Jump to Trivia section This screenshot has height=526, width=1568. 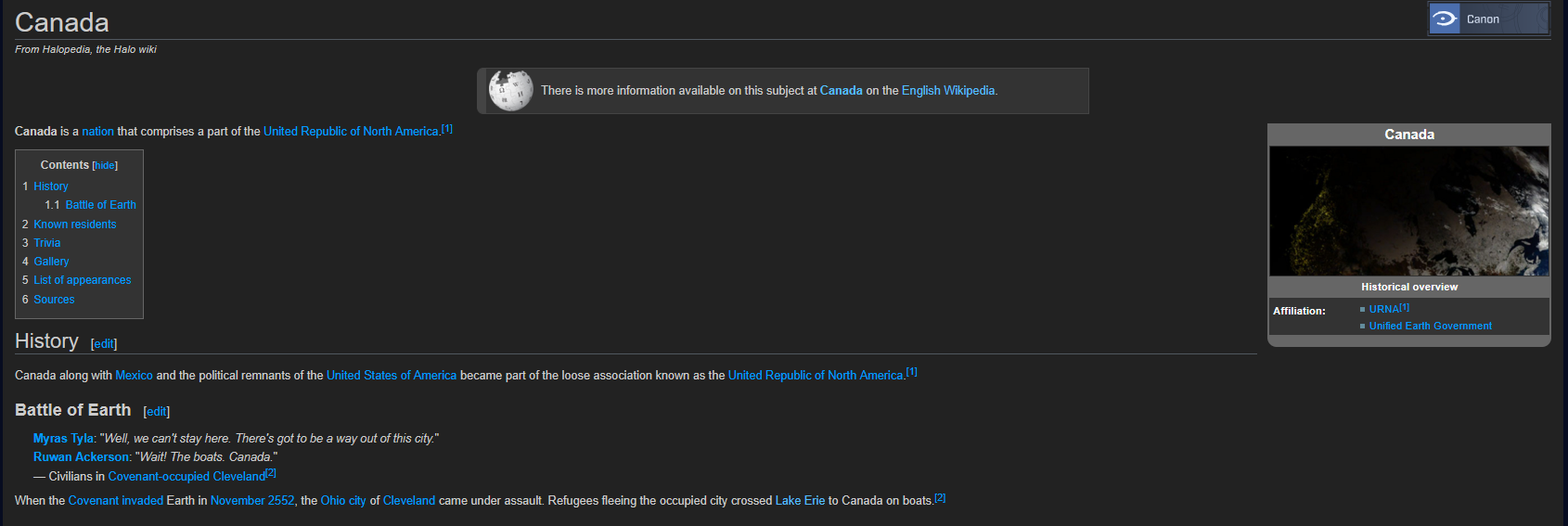pos(47,243)
